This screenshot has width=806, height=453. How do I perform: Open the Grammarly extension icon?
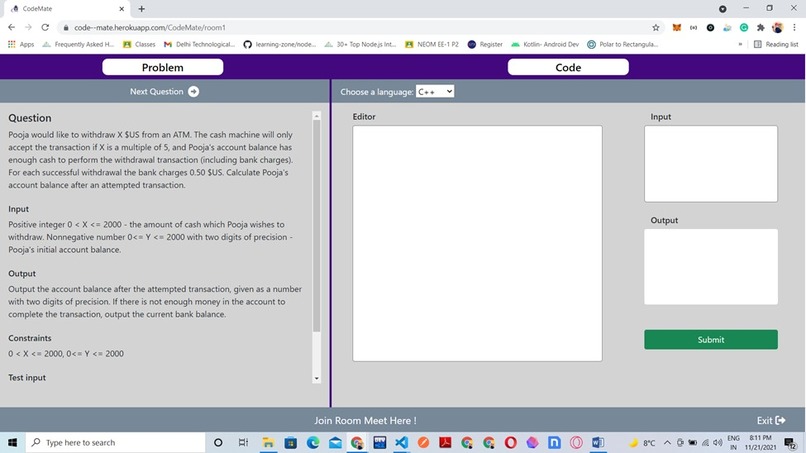click(x=744, y=28)
